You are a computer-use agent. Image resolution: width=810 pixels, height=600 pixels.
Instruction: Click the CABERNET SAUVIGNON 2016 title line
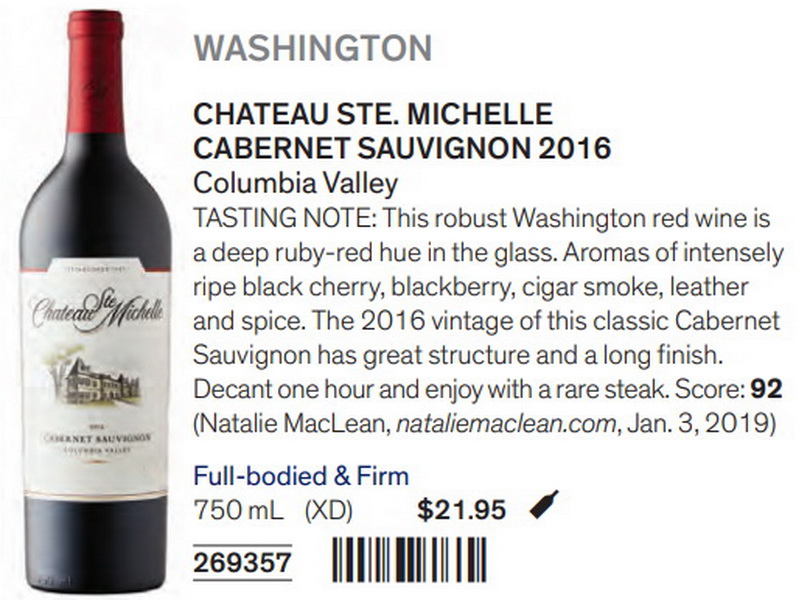click(x=402, y=148)
